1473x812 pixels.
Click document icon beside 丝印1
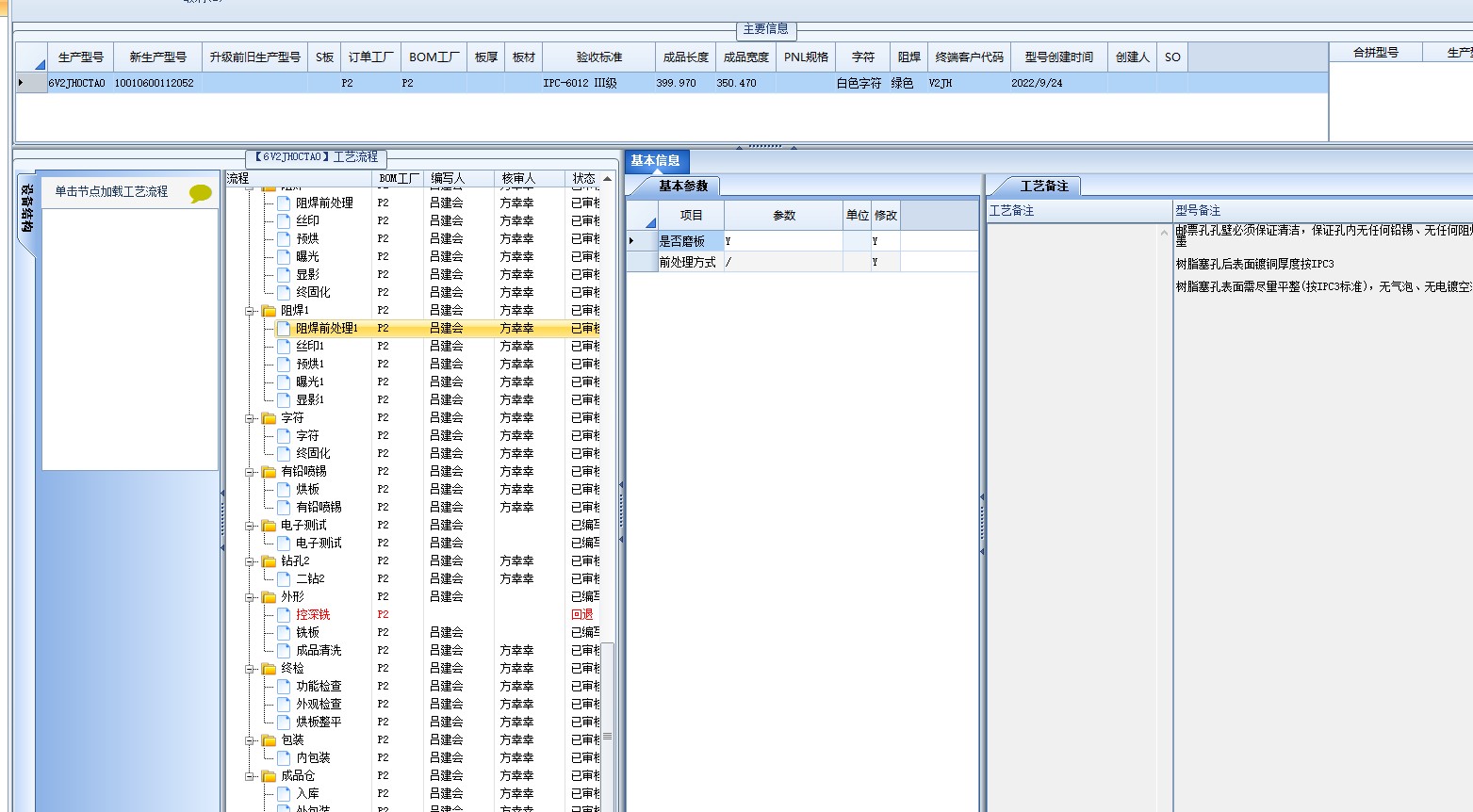coord(284,346)
